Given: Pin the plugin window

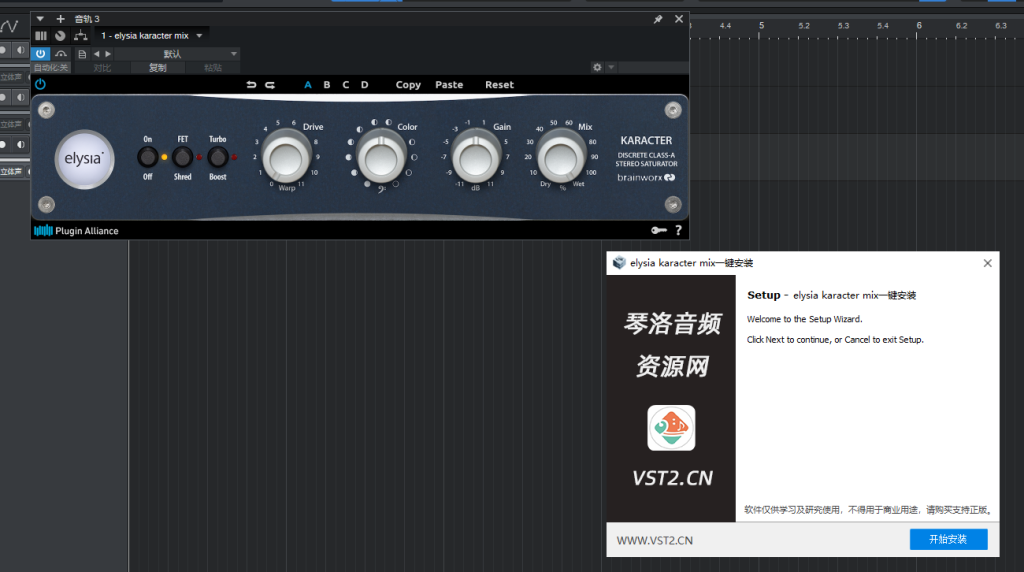Looking at the screenshot, I should pos(657,19).
